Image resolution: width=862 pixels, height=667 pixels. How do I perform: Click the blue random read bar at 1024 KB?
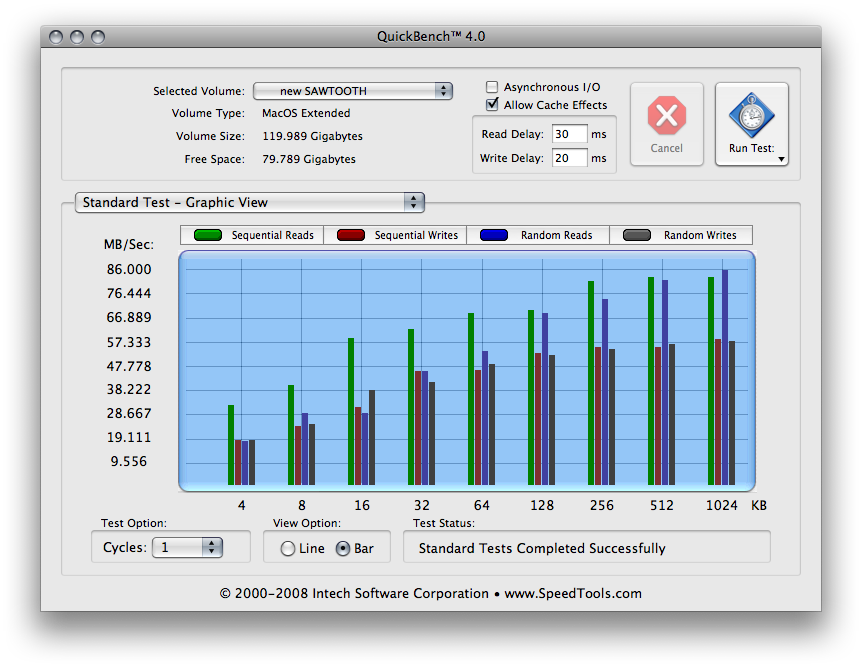[725, 377]
